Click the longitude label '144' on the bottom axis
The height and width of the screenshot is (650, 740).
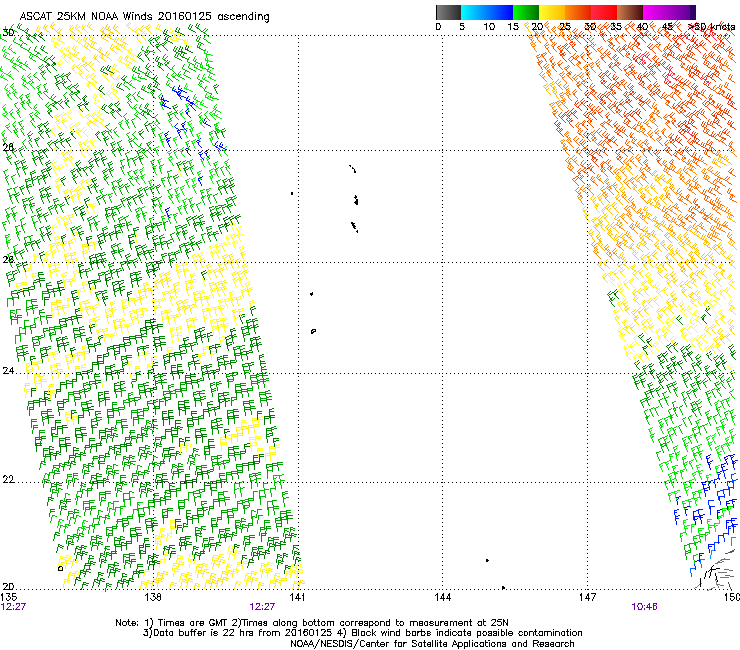pyautogui.click(x=442, y=597)
